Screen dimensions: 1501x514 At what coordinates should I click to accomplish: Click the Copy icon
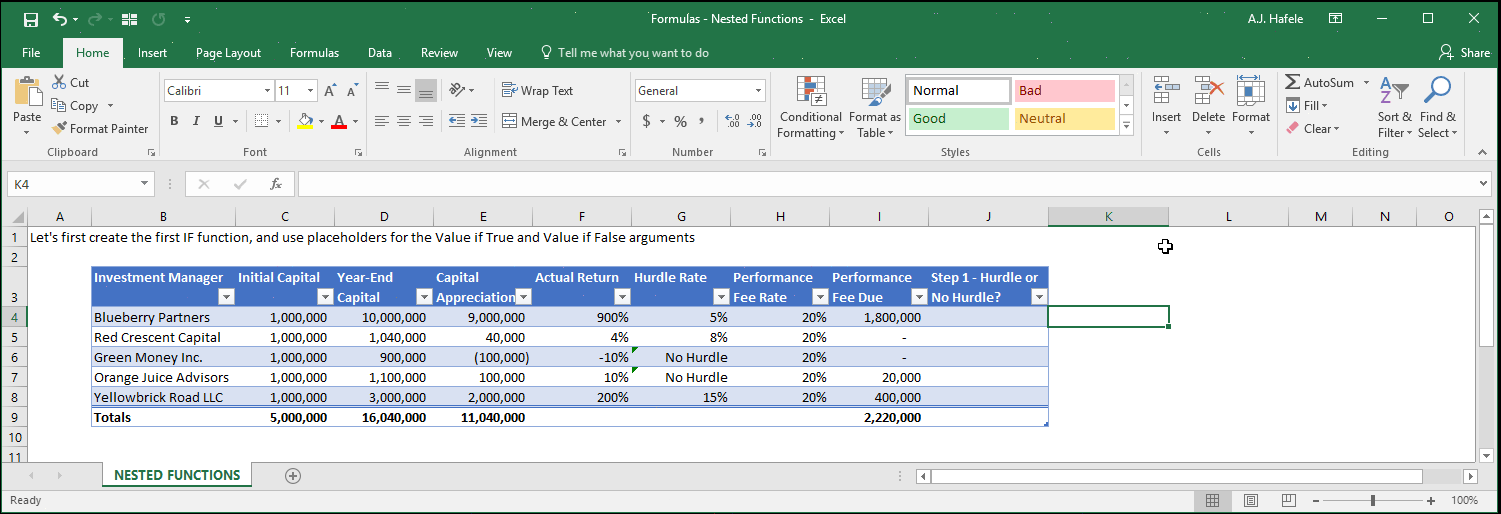59,105
